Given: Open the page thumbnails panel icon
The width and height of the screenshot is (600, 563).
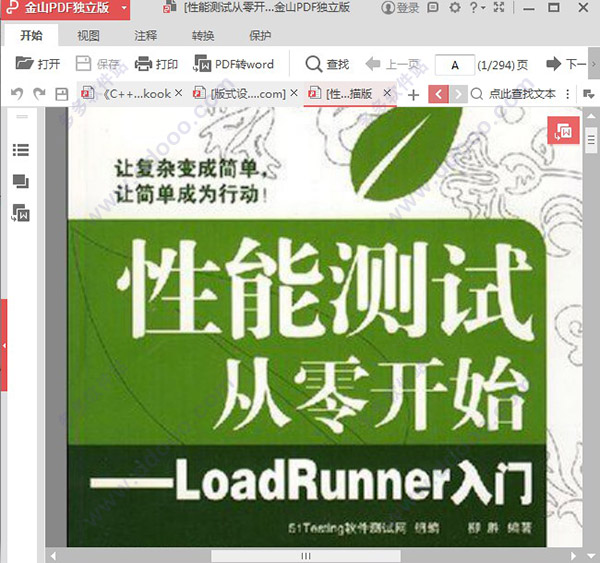Looking at the screenshot, I should (21, 181).
